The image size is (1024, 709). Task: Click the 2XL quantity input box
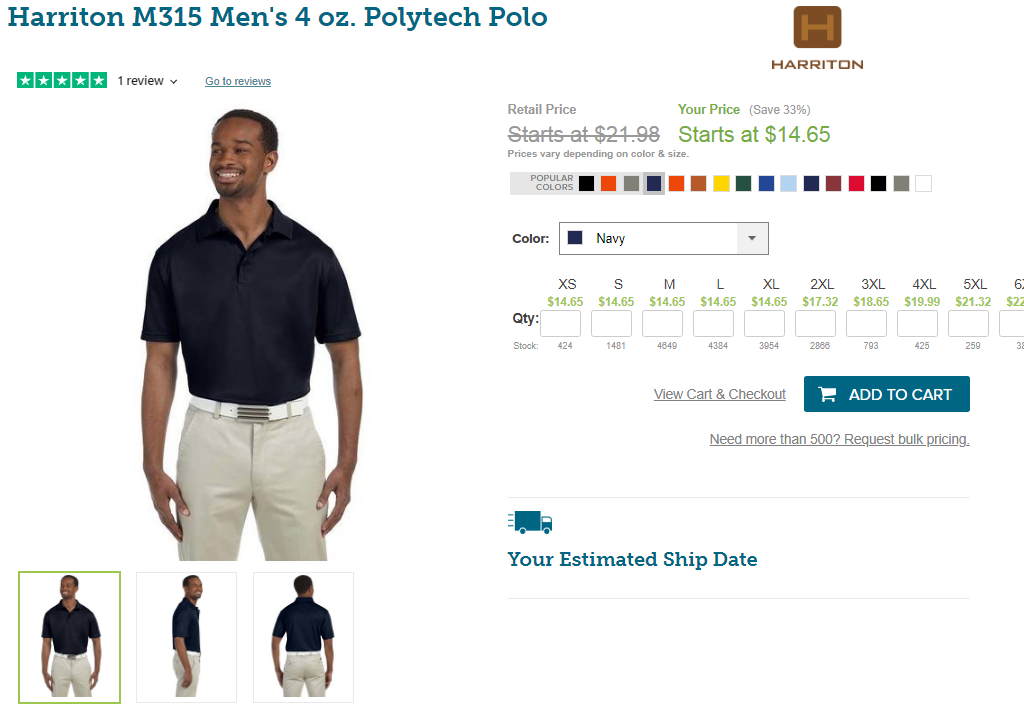[815, 323]
